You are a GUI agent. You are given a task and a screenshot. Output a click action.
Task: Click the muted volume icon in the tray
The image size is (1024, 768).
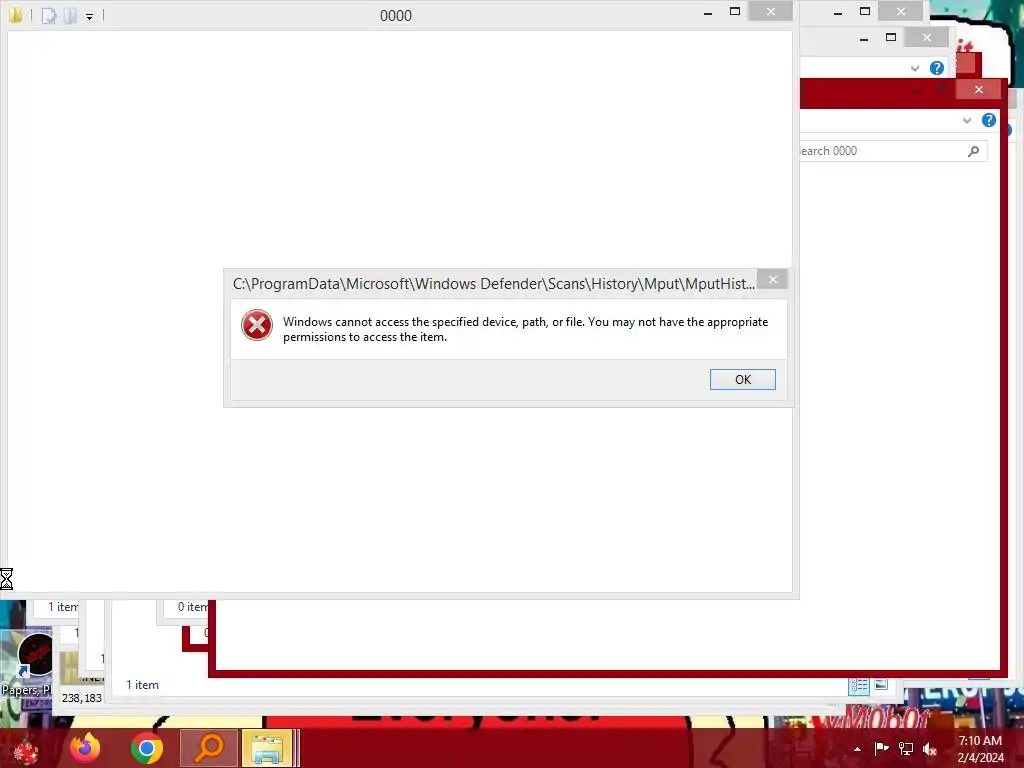point(930,750)
